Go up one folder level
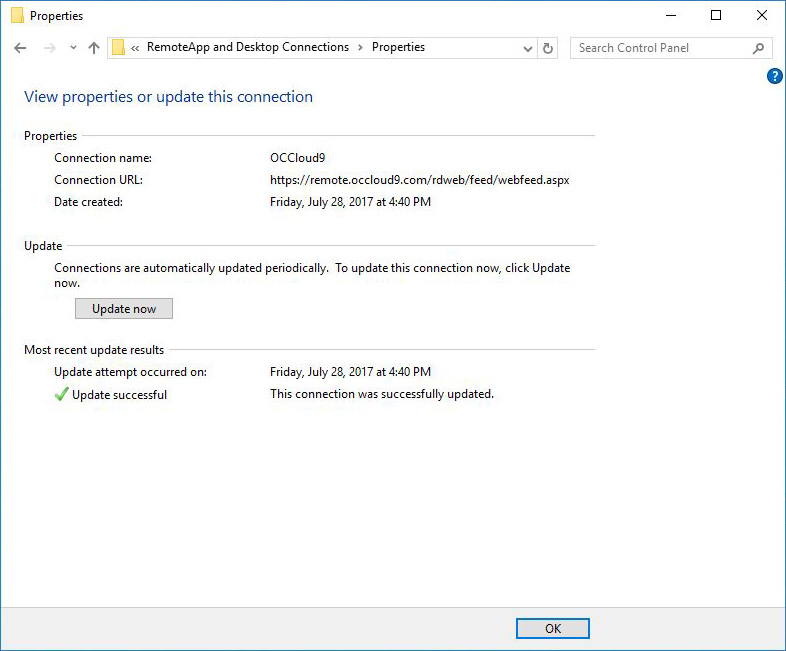This screenshot has height=651, width=786. click(x=94, y=48)
